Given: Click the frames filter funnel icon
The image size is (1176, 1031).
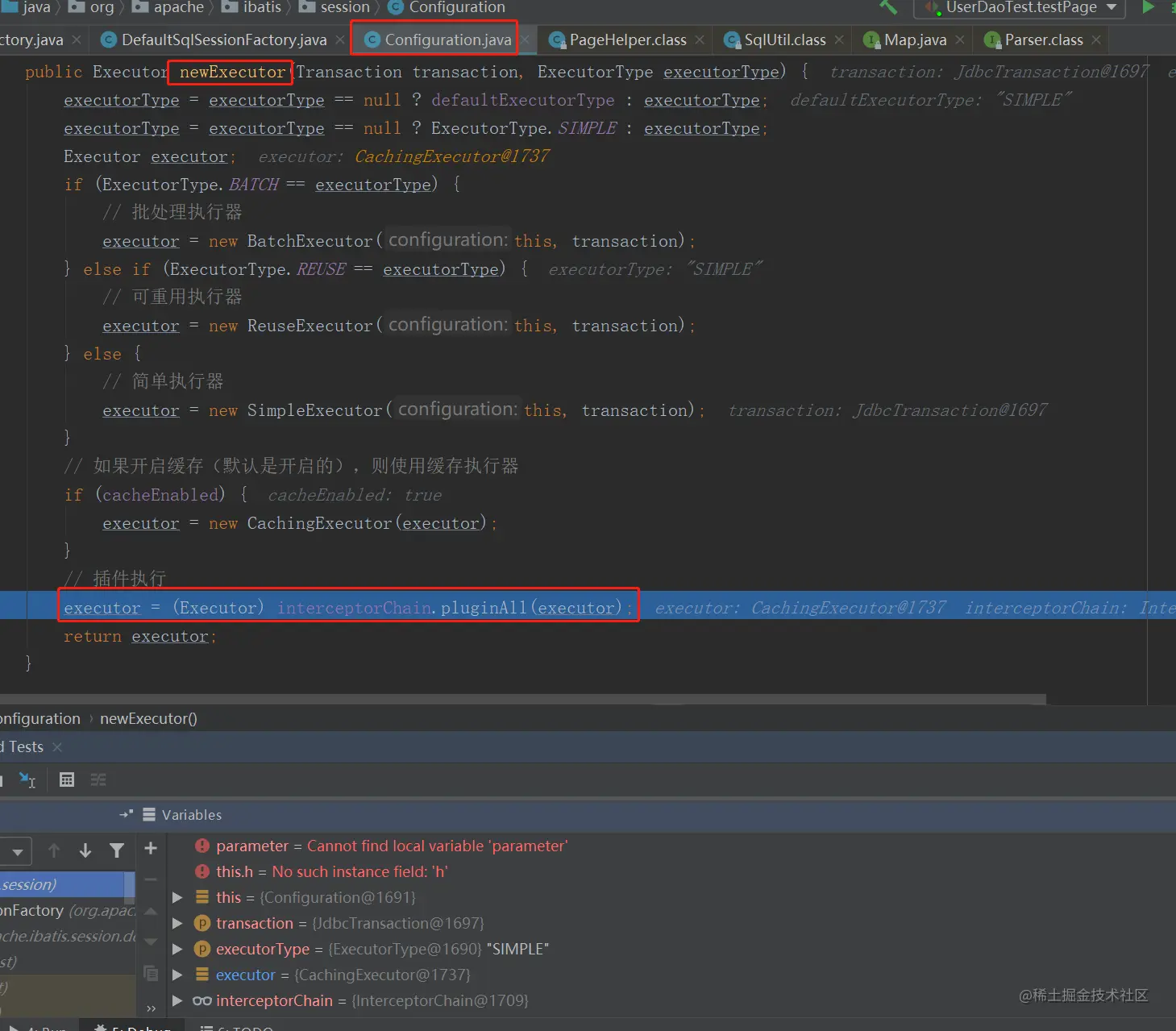Looking at the screenshot, I should tap(117, 850).
